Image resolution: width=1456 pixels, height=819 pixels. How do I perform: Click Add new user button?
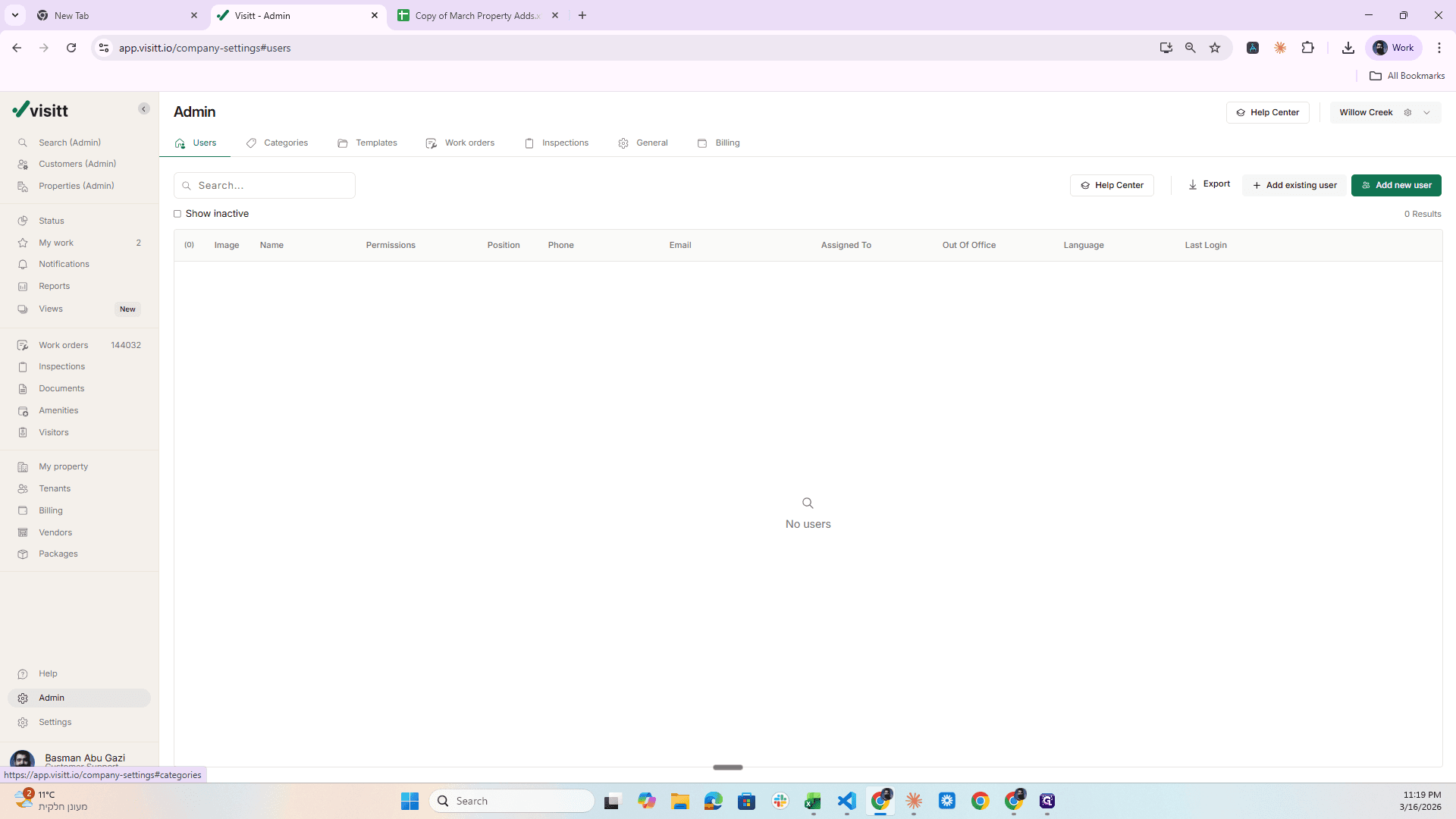[x=1396, y=185]
